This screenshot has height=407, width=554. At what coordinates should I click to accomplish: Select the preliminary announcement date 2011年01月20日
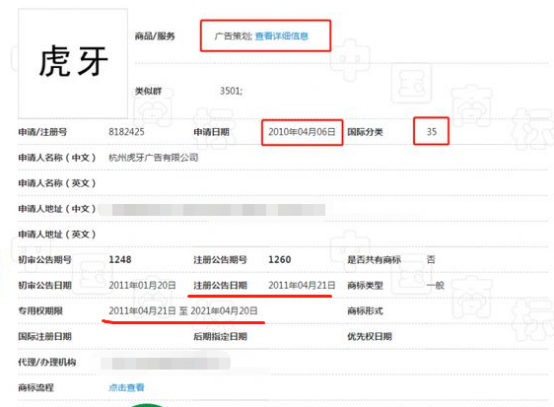tap(142, 285)
